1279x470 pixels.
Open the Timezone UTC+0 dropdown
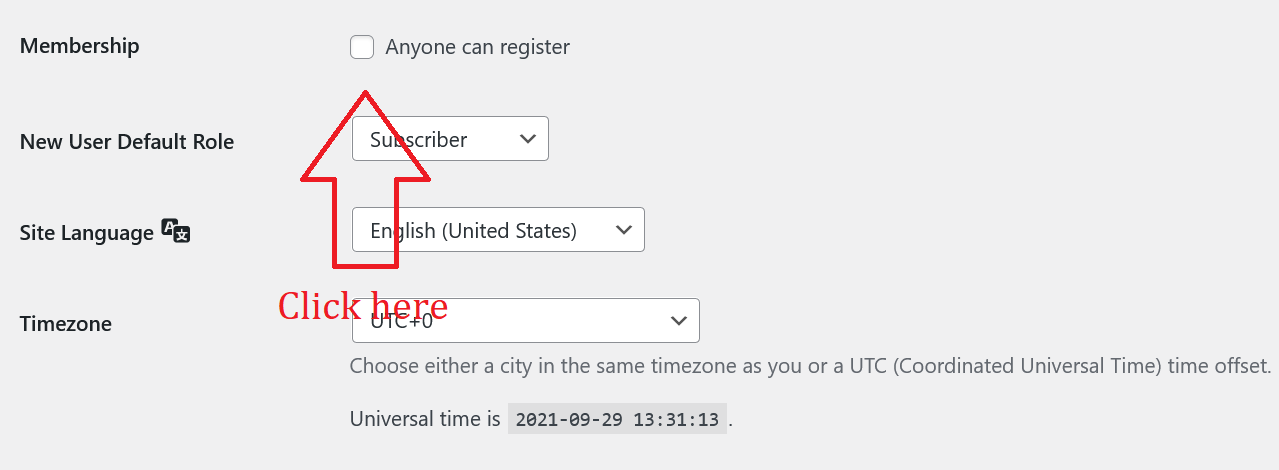(x=526, y=321)
